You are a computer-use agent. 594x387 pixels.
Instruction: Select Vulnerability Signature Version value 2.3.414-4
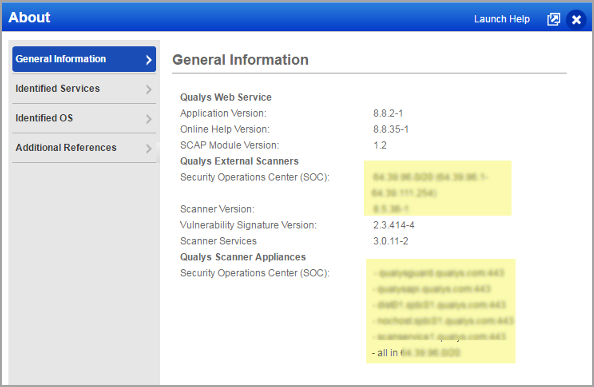click(394, 225)
